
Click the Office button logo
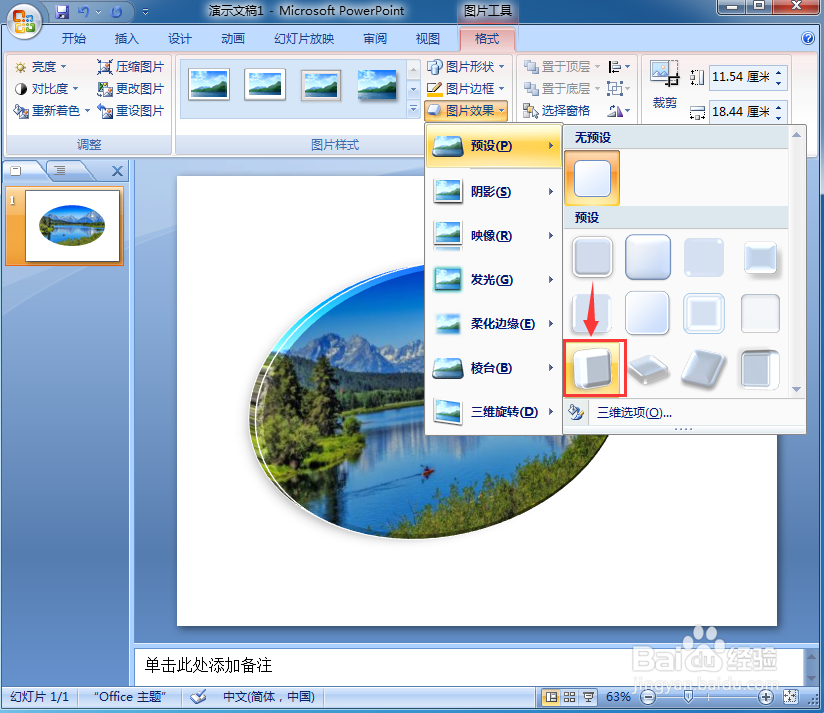tap(24, 21)
